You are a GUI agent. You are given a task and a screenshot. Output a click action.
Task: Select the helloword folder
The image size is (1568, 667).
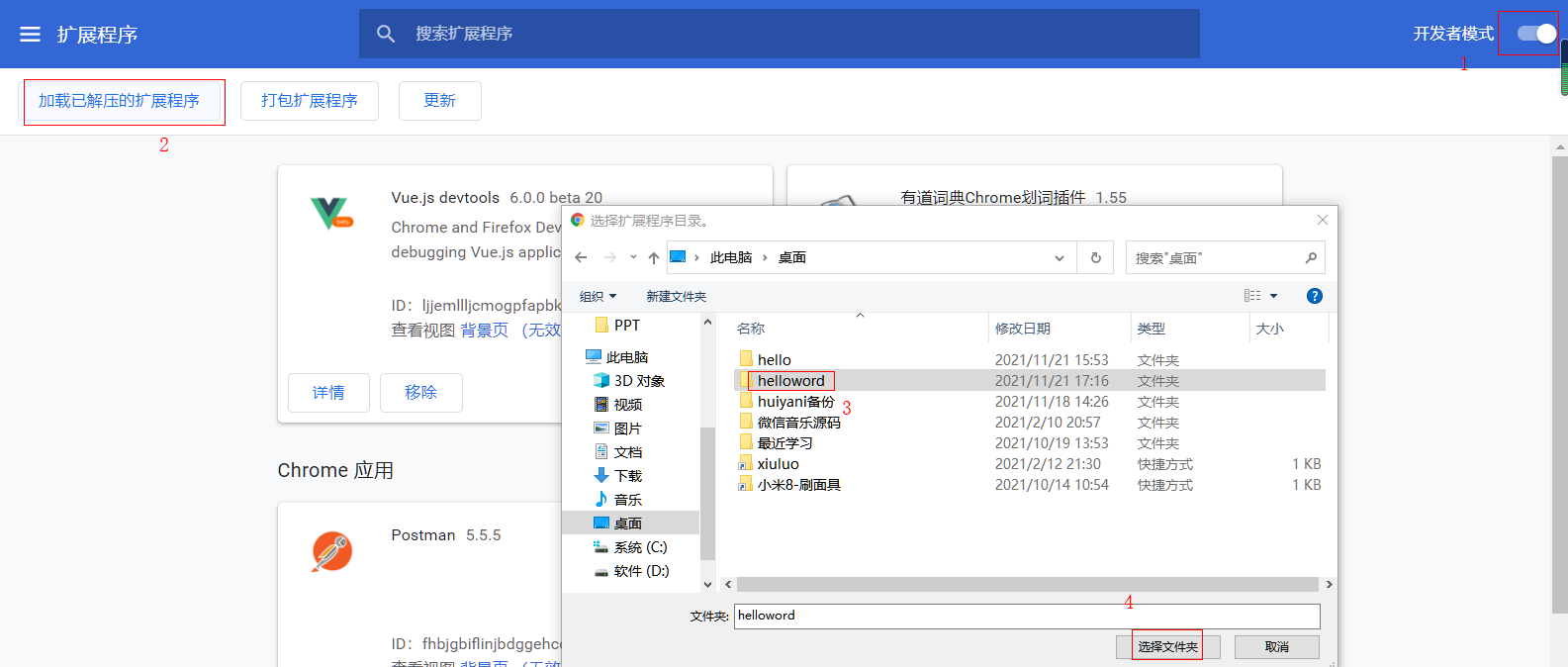point(790,381)
